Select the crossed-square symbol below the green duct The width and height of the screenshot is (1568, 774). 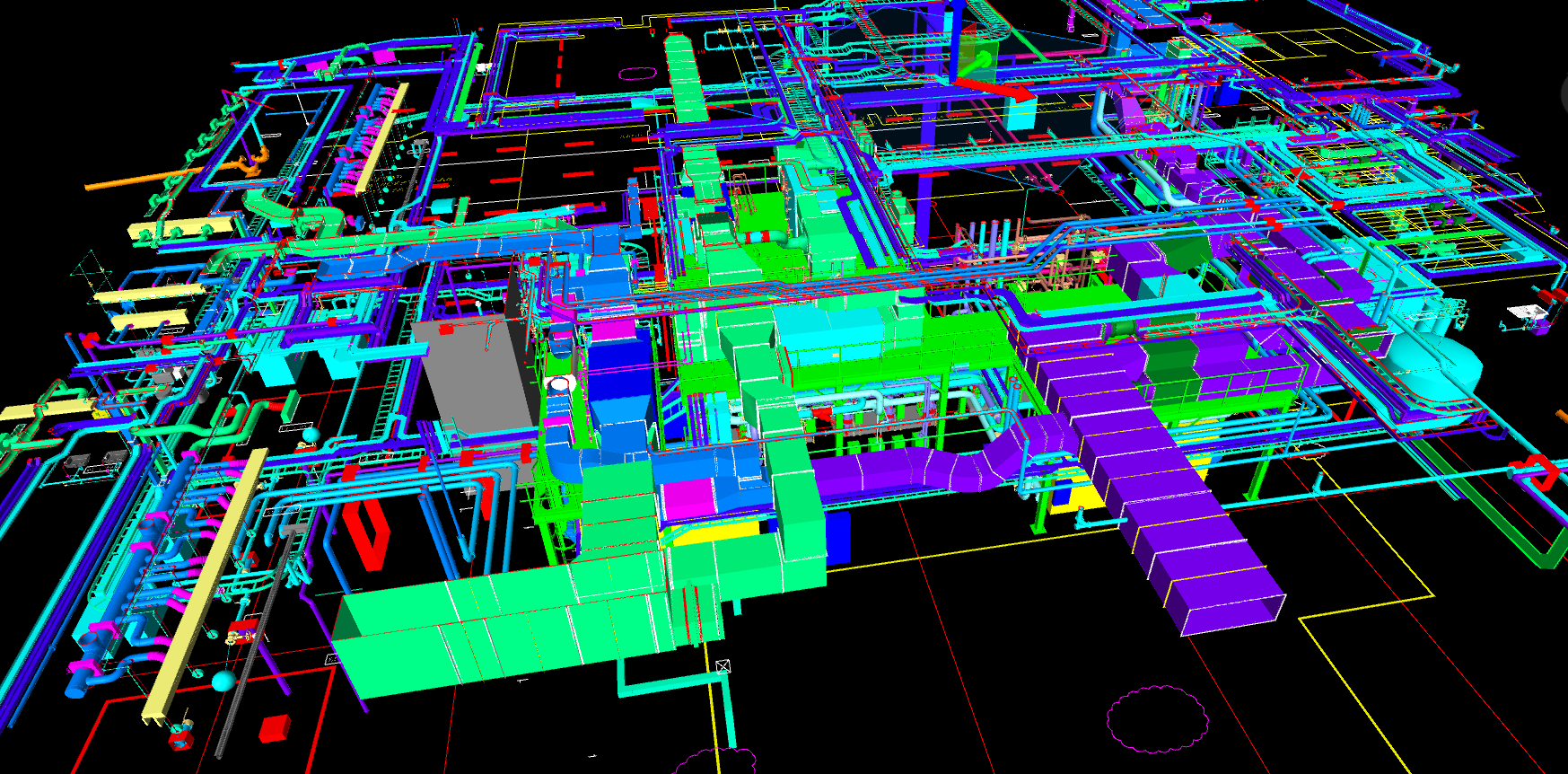(x=723, y=666)
